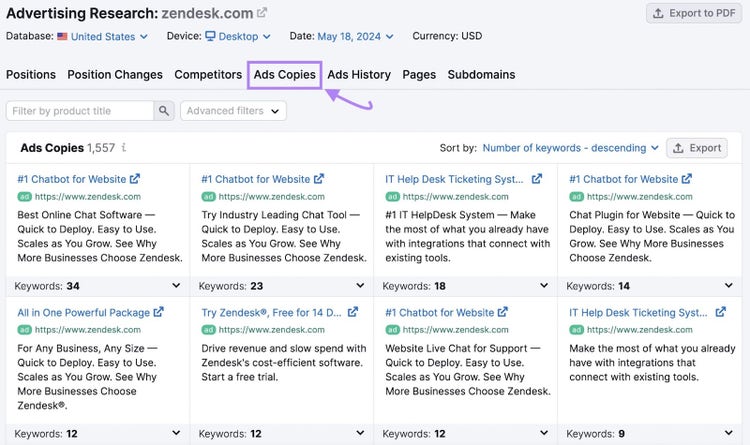Expand Keywords: 14 details
The height and width of the screenshot is (445, 750).
click(728, 286)
